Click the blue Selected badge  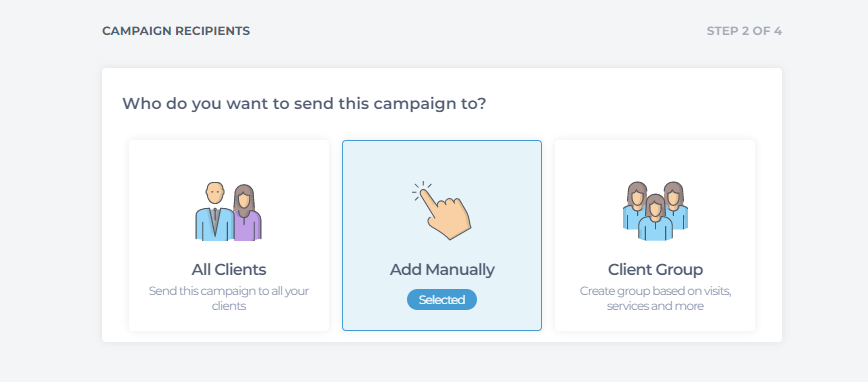click(442, 300)
